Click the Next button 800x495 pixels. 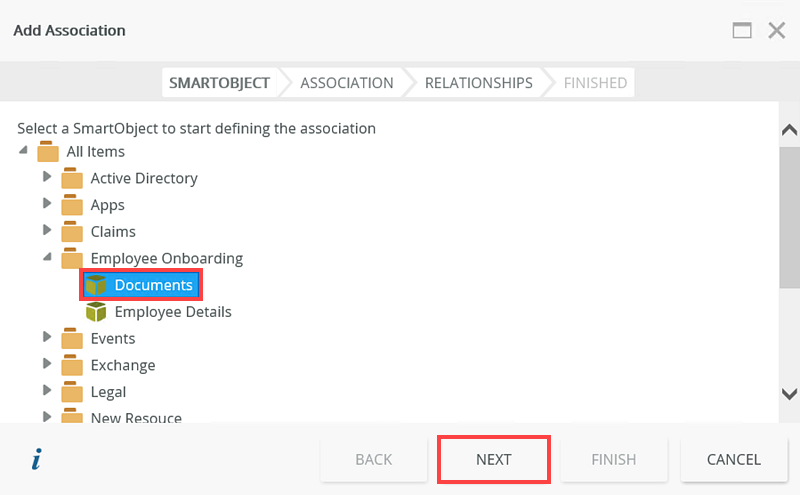494,459
